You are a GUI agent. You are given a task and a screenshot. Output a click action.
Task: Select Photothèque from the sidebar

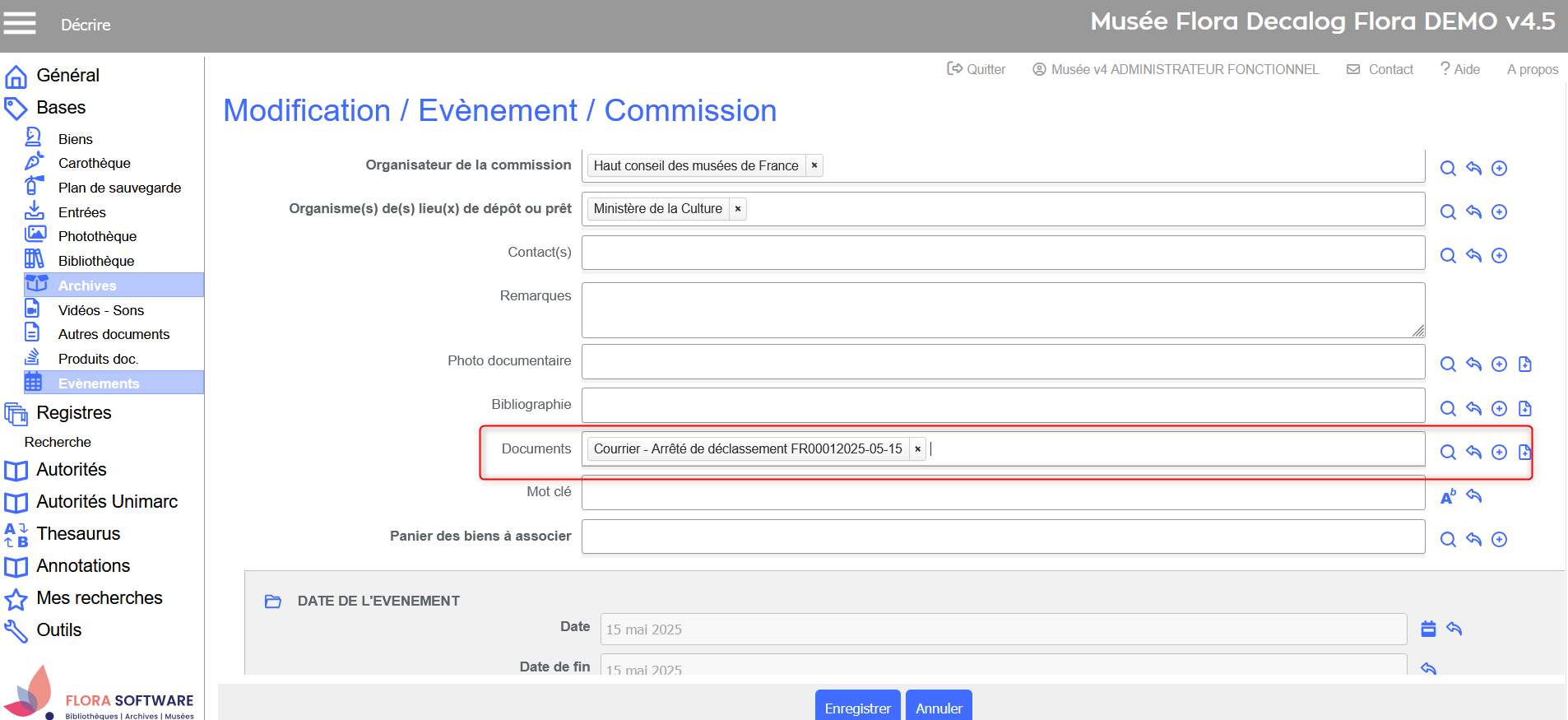pos(97,236)
